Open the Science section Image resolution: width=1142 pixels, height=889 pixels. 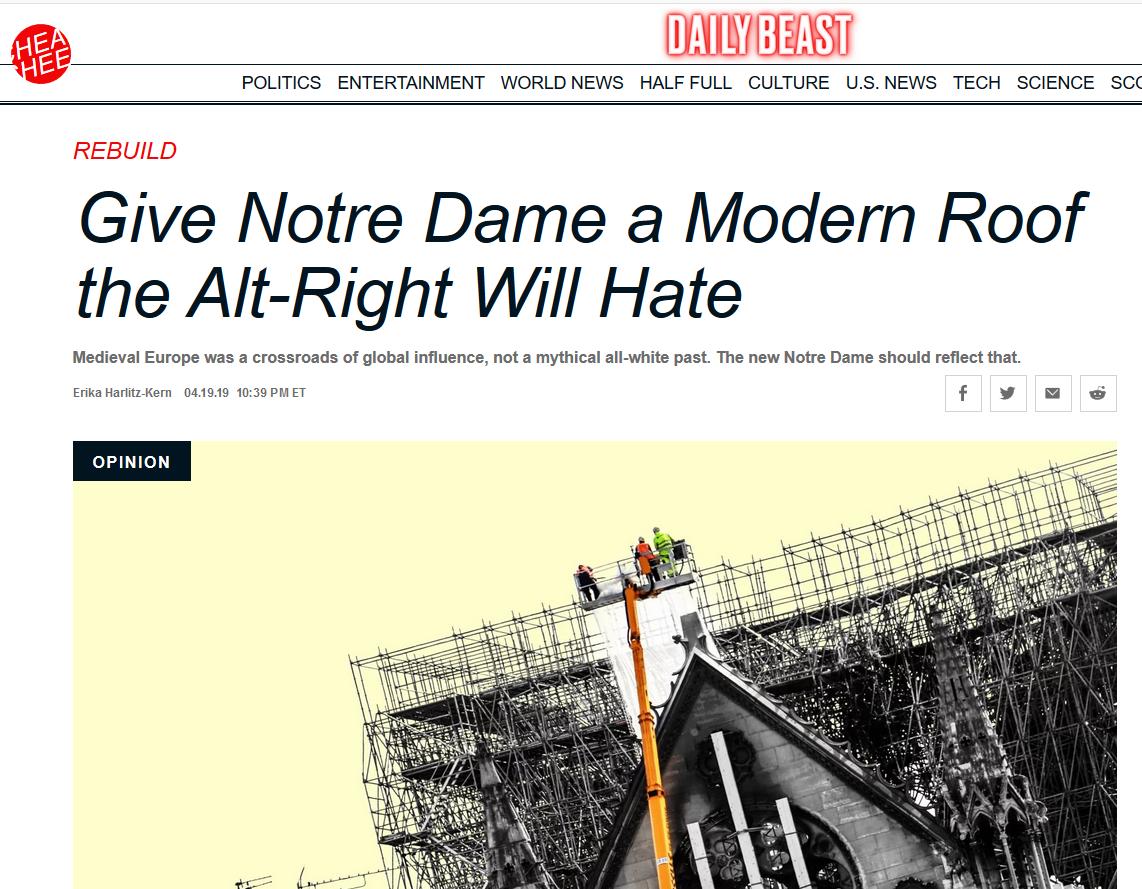click(1055, 83)
